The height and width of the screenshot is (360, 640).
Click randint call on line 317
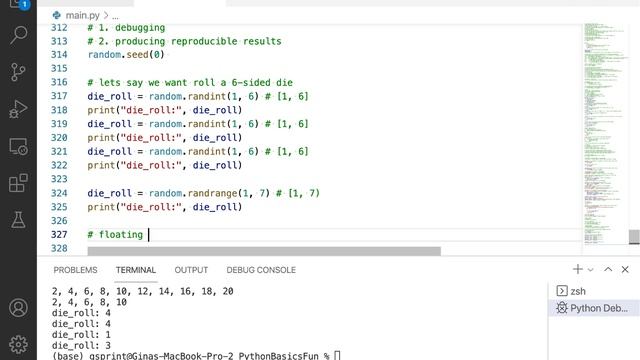(203, 96)
